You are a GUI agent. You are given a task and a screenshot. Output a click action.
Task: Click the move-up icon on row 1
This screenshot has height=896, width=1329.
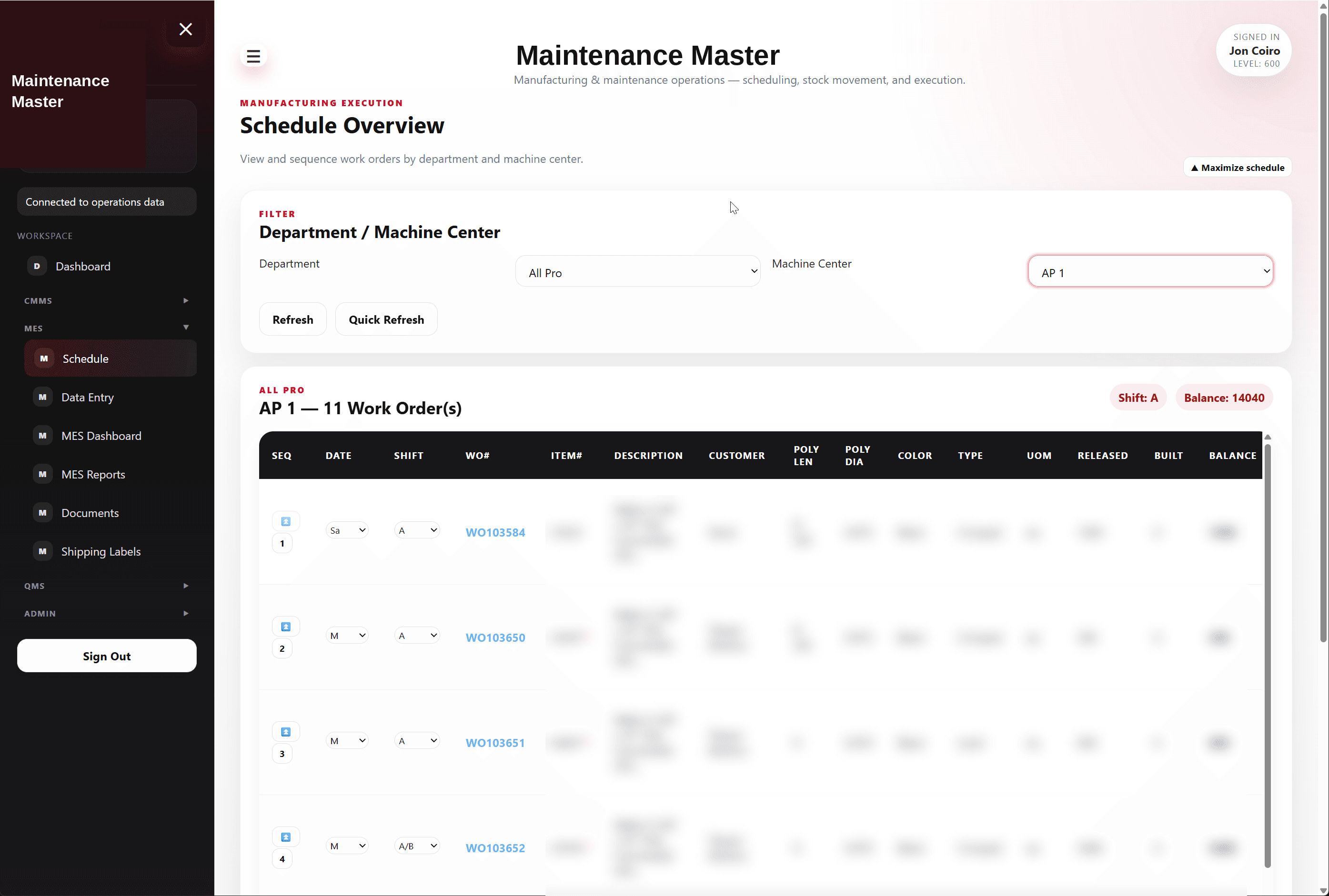point(286,521)
